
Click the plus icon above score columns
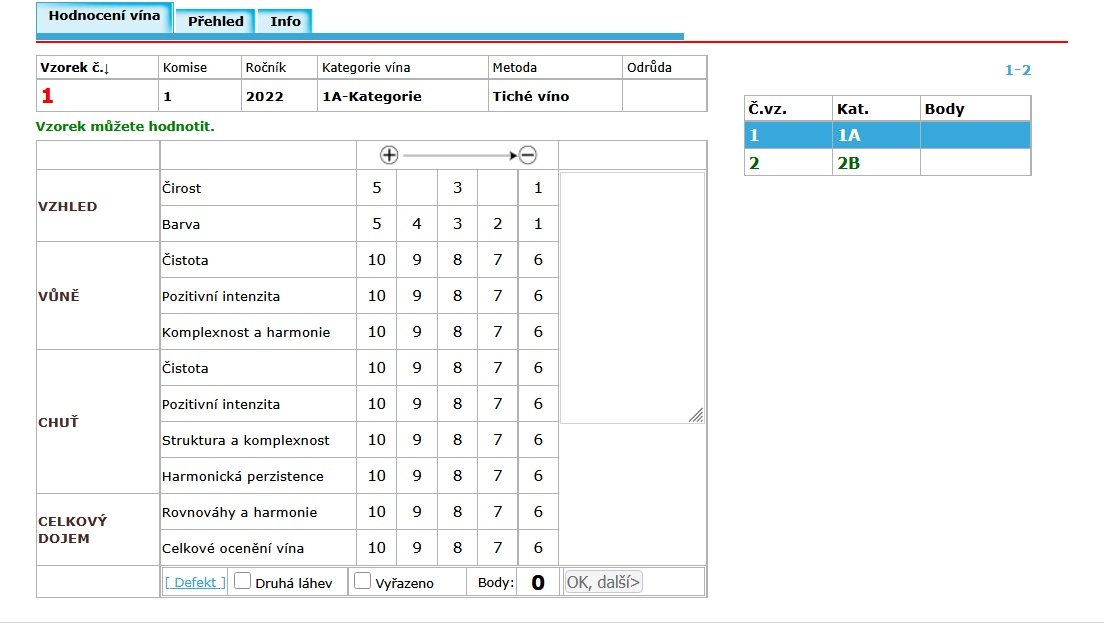389,155
